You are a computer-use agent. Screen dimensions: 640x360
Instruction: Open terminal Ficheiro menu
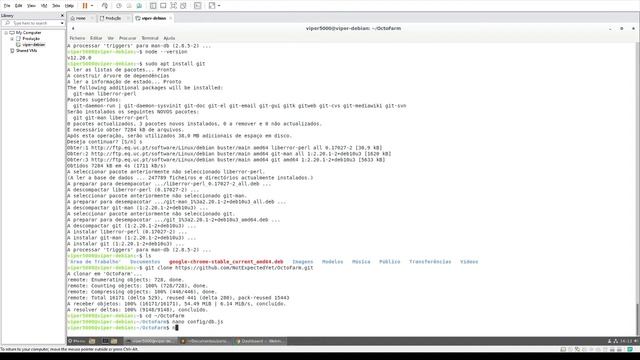point(77,38)
